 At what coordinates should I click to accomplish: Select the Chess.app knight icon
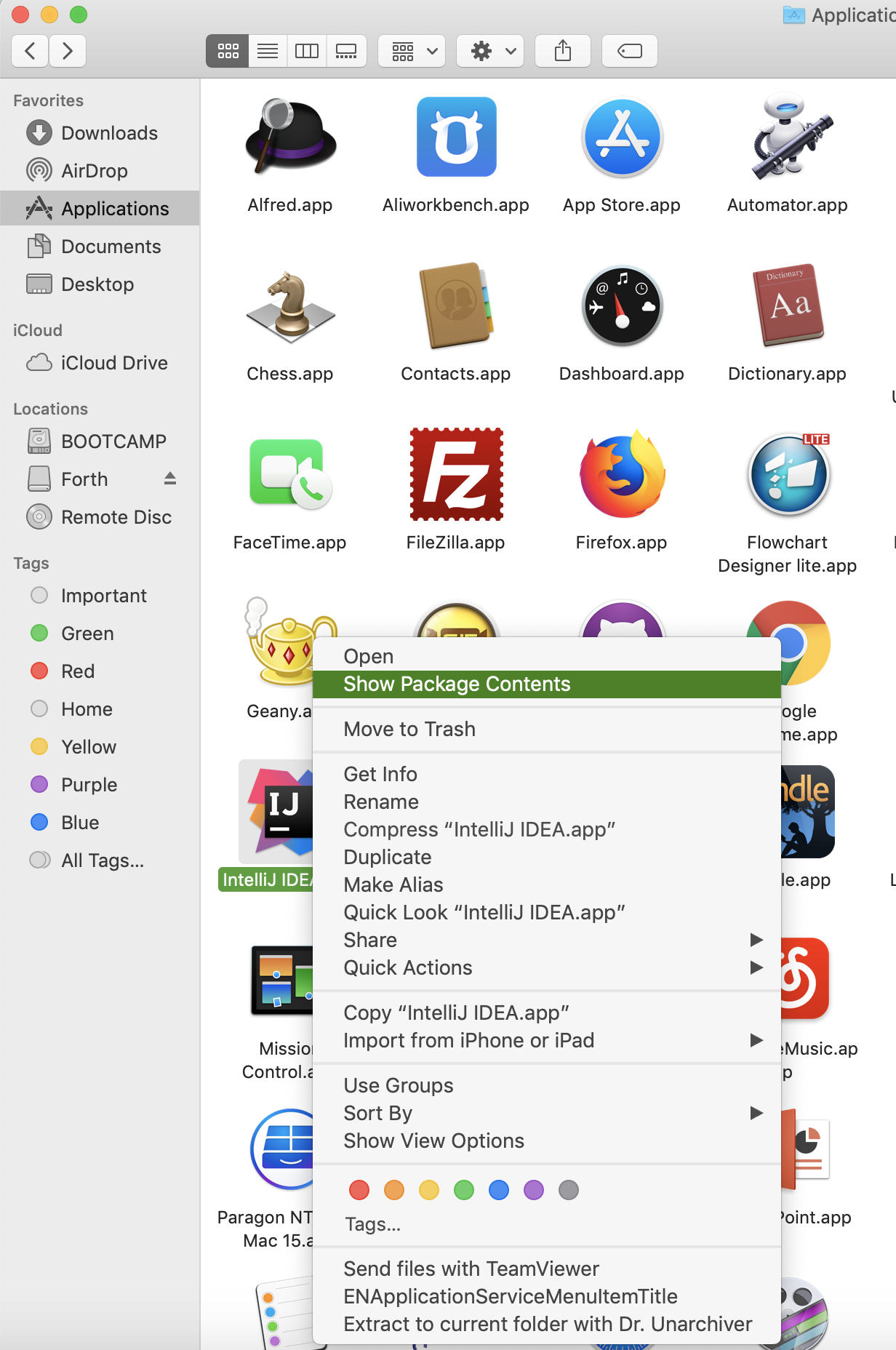tap(290, 306)
